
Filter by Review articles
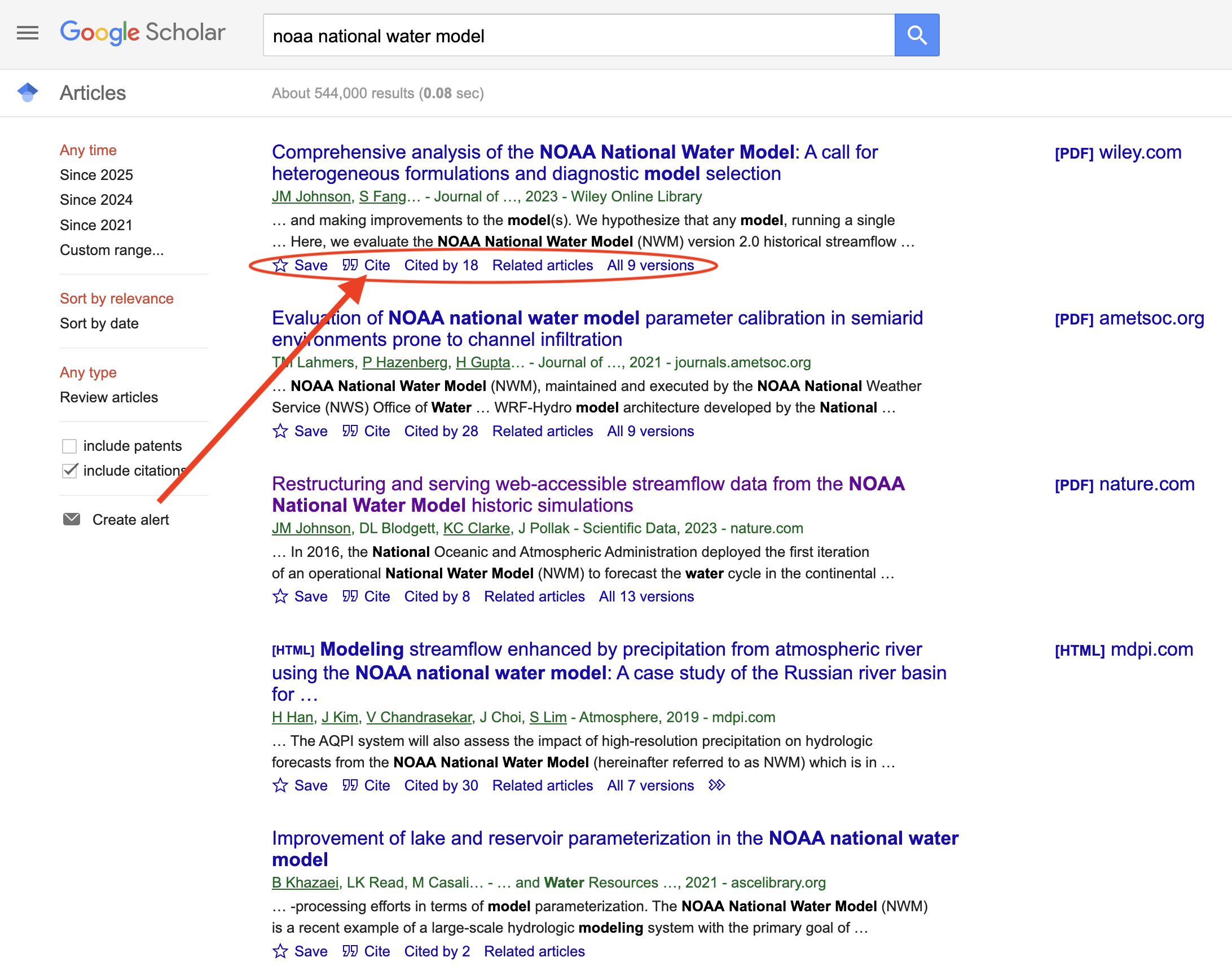point(109,397)
